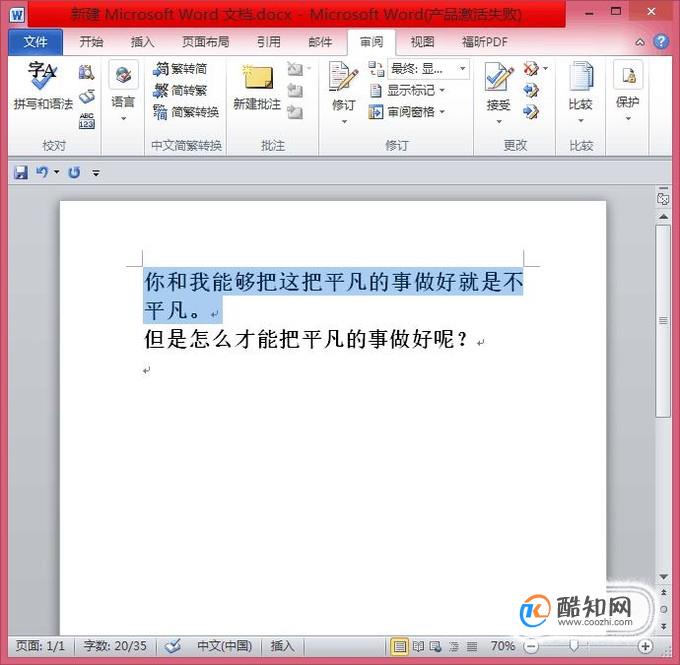Image resolution: width=680 pixels, height=665 pixels.
Task: Open Word Help question mark icon
Action: (661, 42)
